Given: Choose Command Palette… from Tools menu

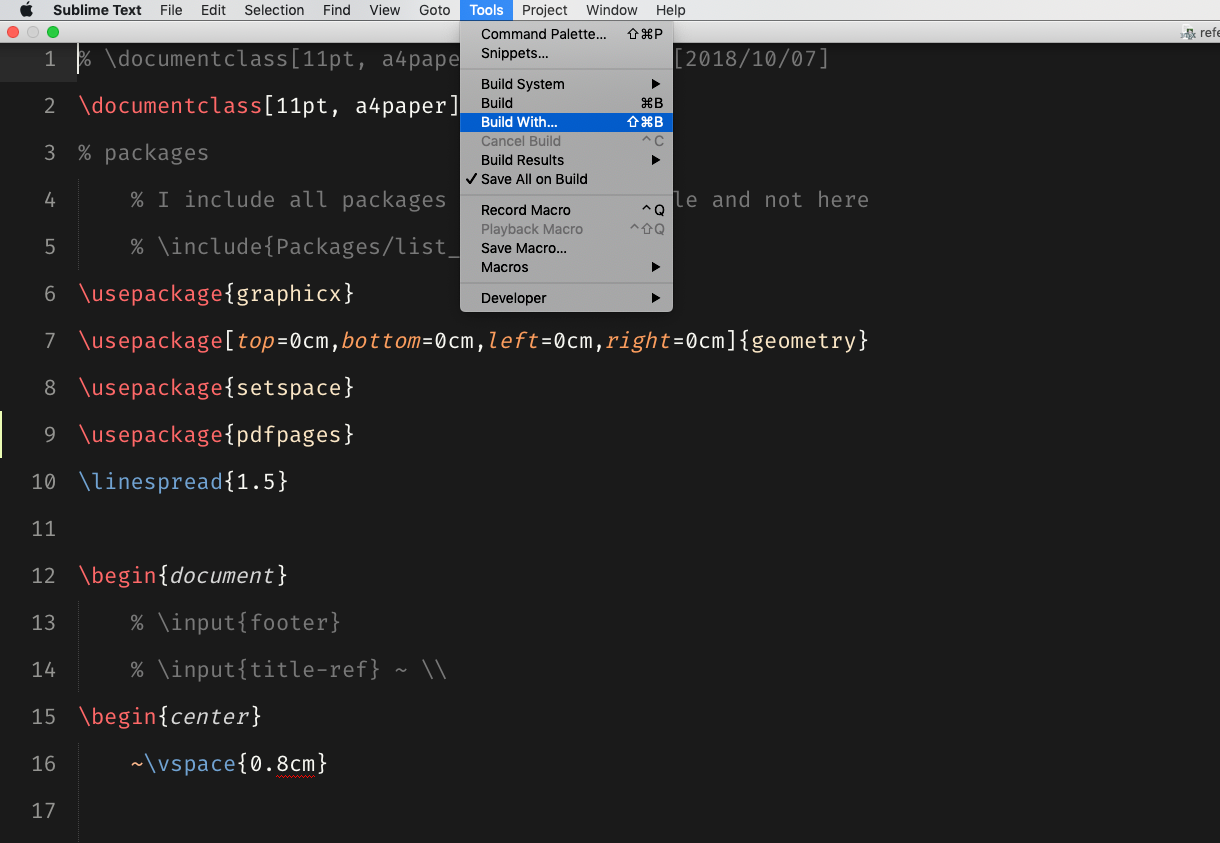Looking at the screenshot, I should (x=566, y=34).
